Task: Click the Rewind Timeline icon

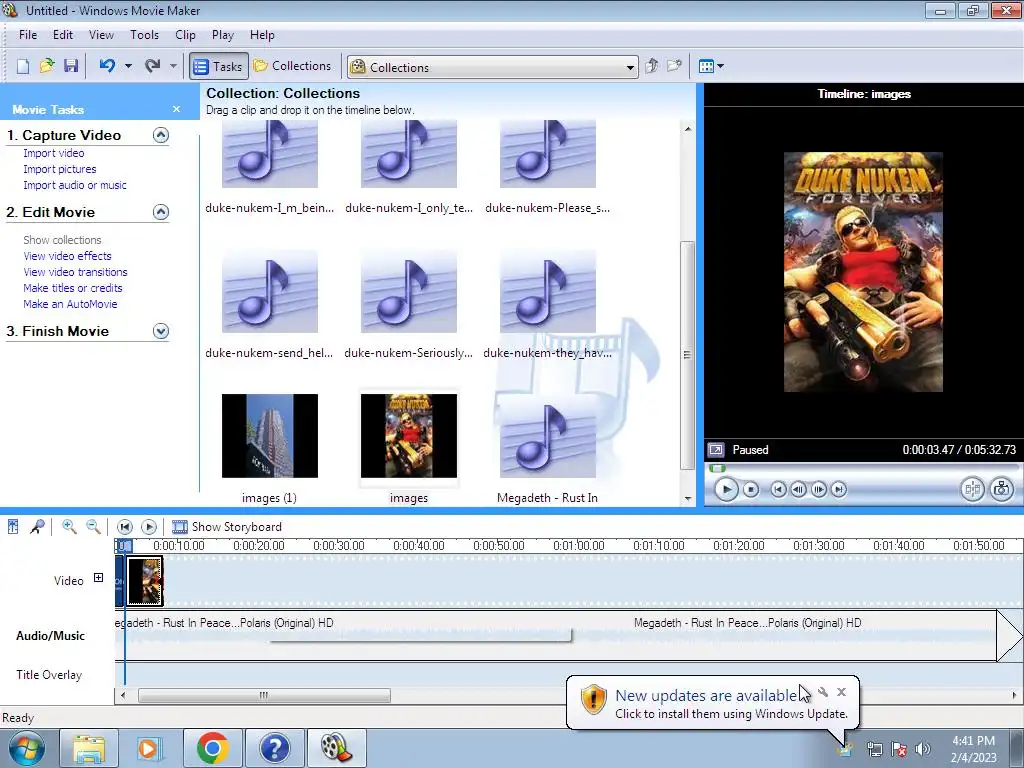Action: (x=125, y=526)
